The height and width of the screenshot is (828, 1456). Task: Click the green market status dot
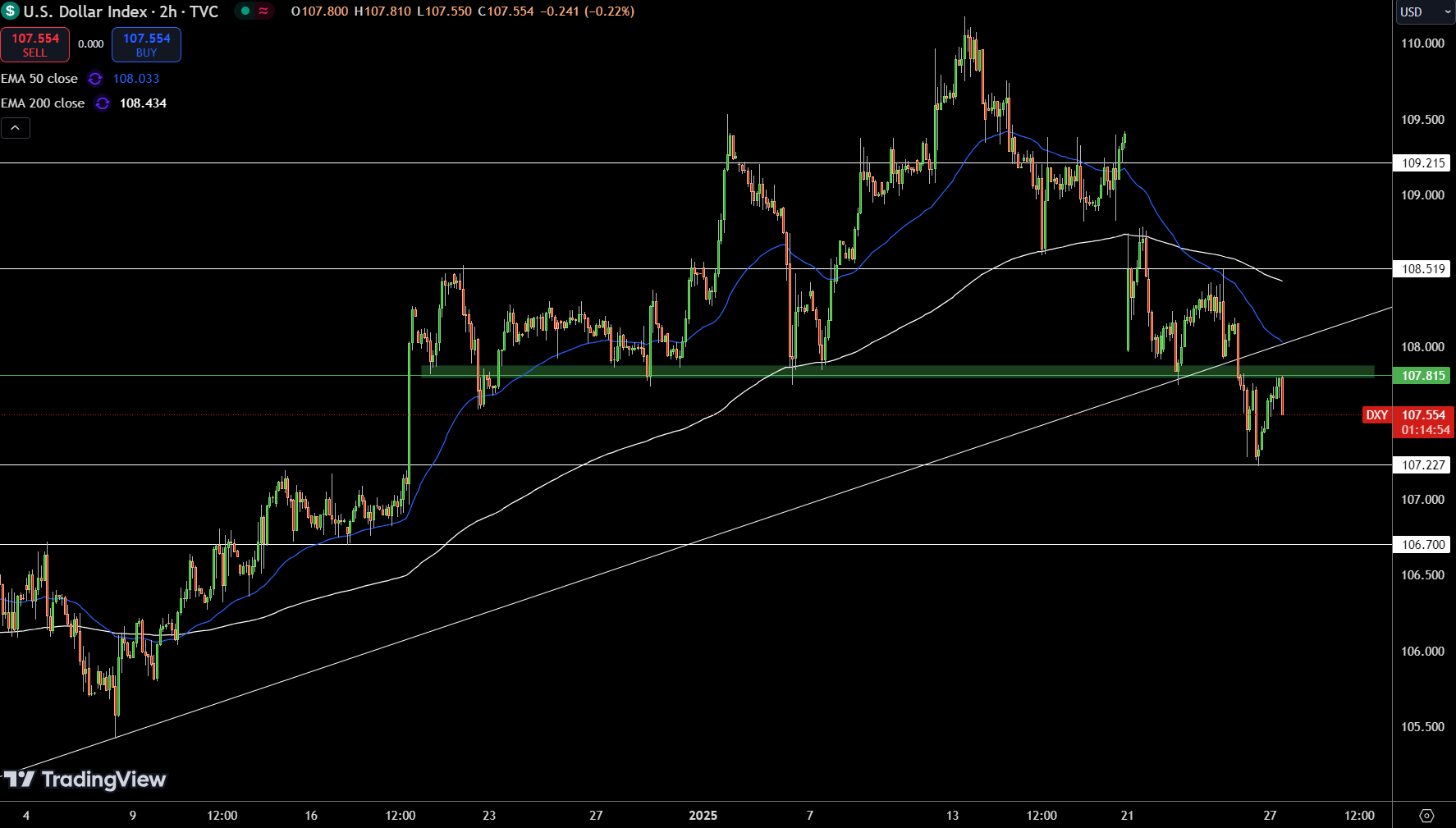pyautogui.click(x=245, y=11)
